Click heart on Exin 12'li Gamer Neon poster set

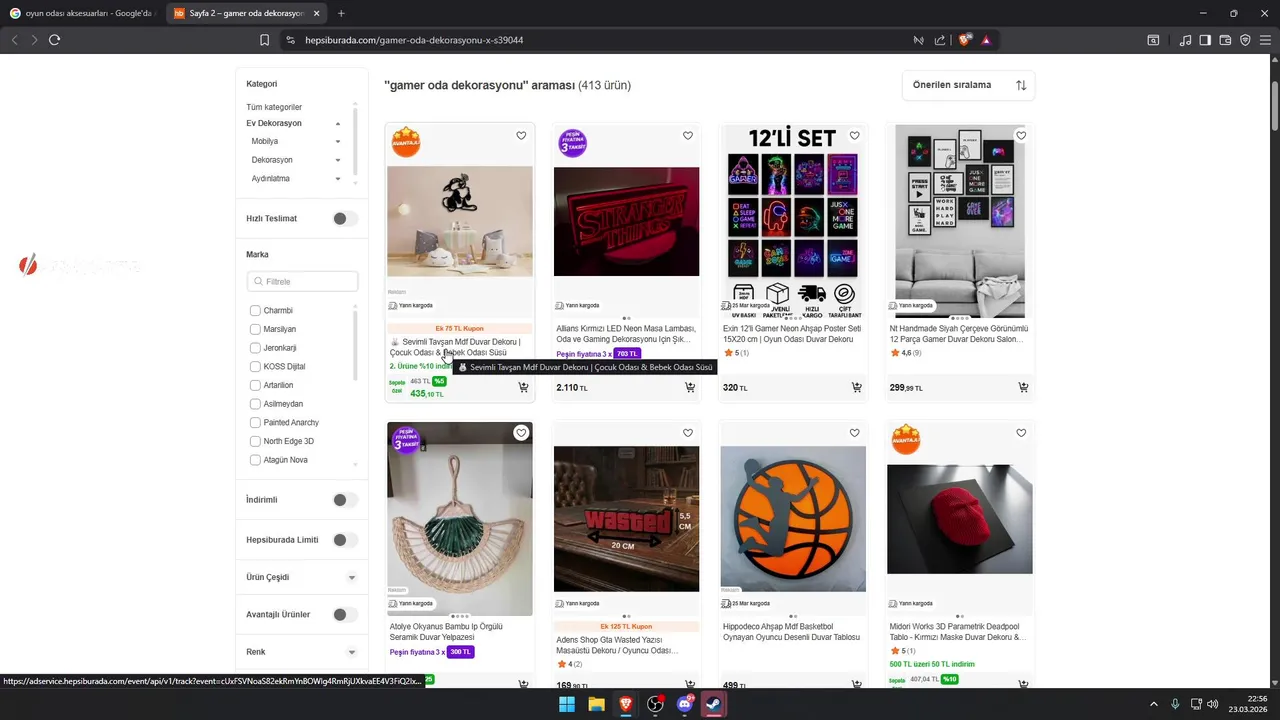pos(854,136)
